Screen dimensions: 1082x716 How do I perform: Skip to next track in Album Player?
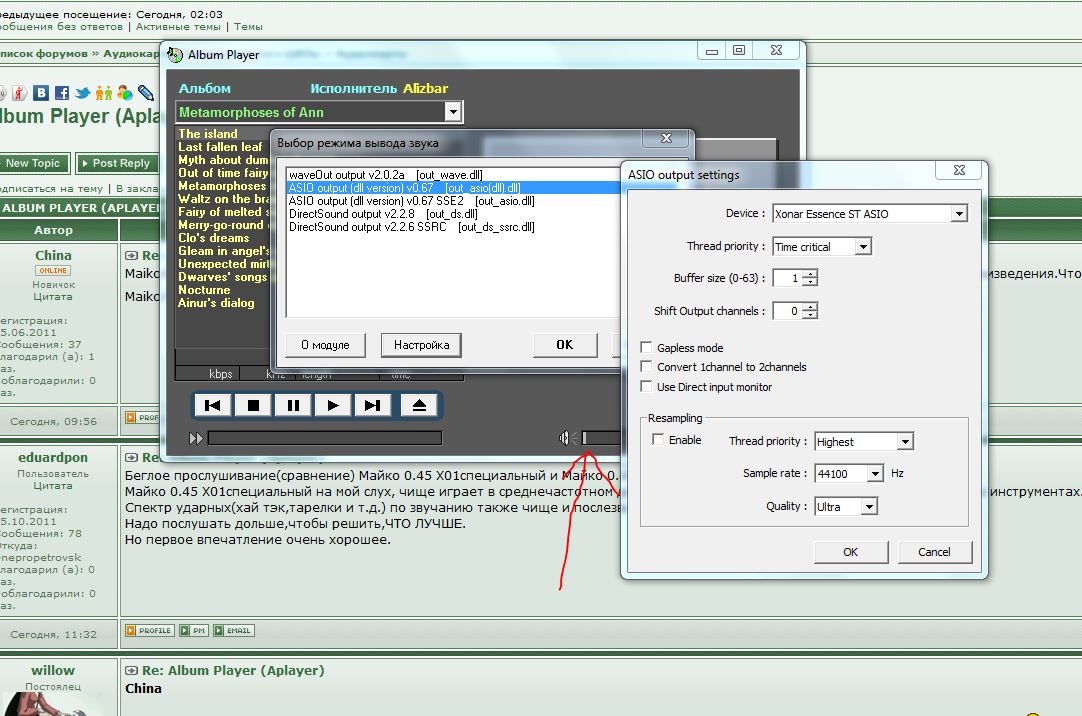(373, 406)
